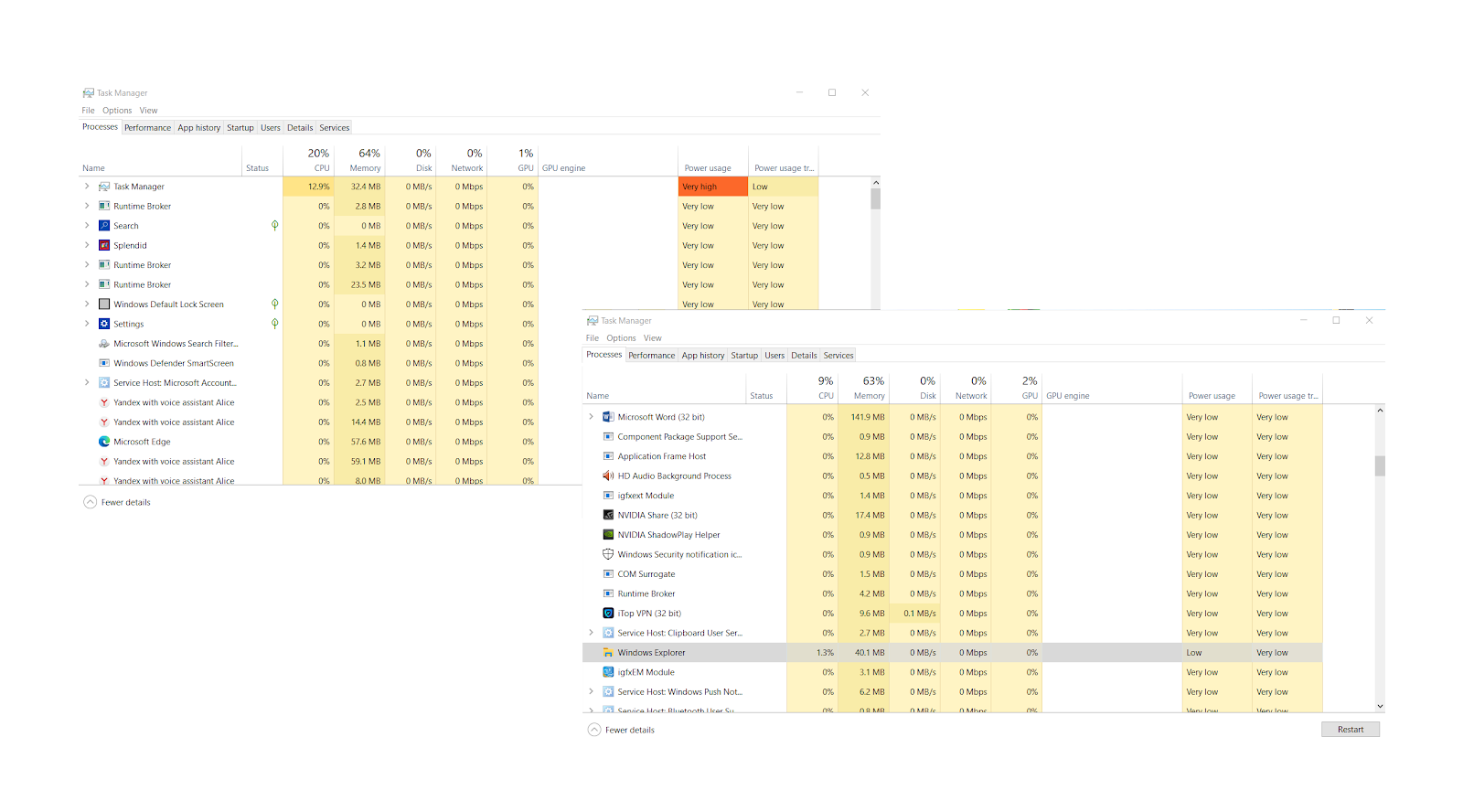Expand the Service Host: Microsoft Account row
This screenshot has height=812, width=1463.
pyautogui.click(x=87, y=383)
